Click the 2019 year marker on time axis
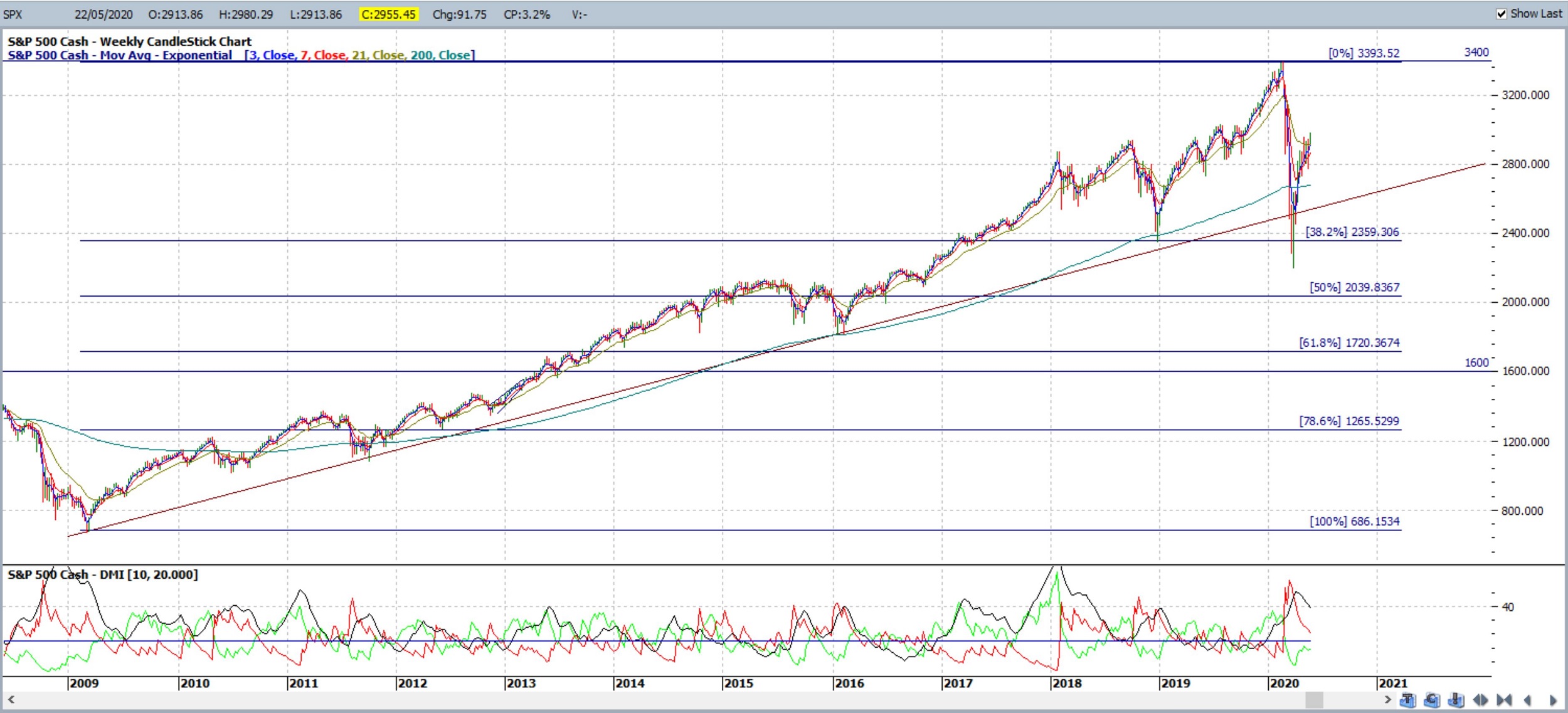 tap(1175, 683)
